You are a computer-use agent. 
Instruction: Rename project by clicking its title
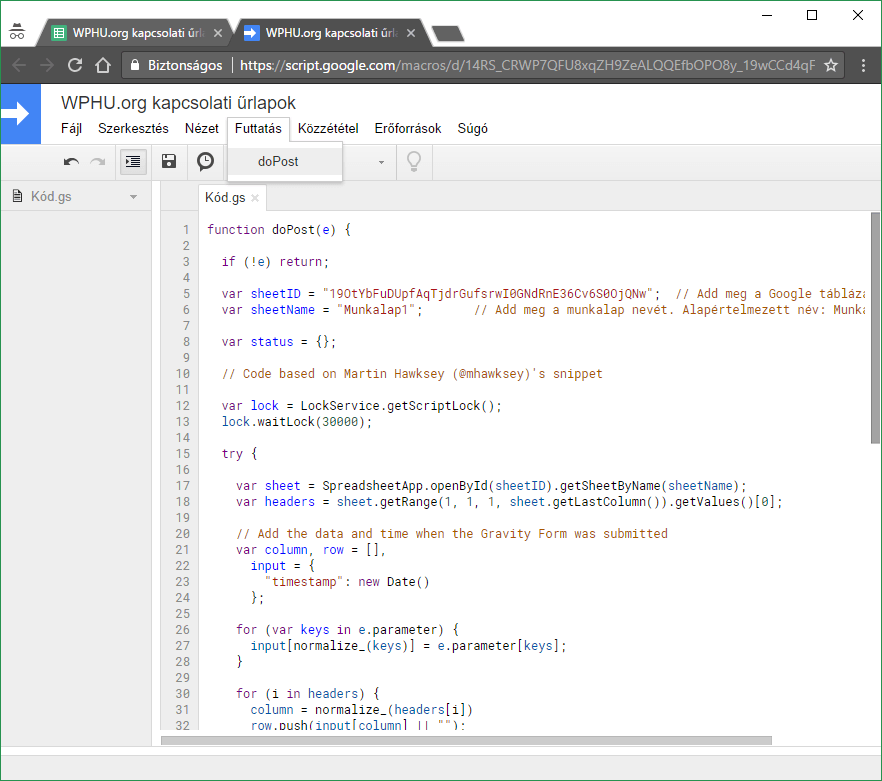[x=178, y=103]
